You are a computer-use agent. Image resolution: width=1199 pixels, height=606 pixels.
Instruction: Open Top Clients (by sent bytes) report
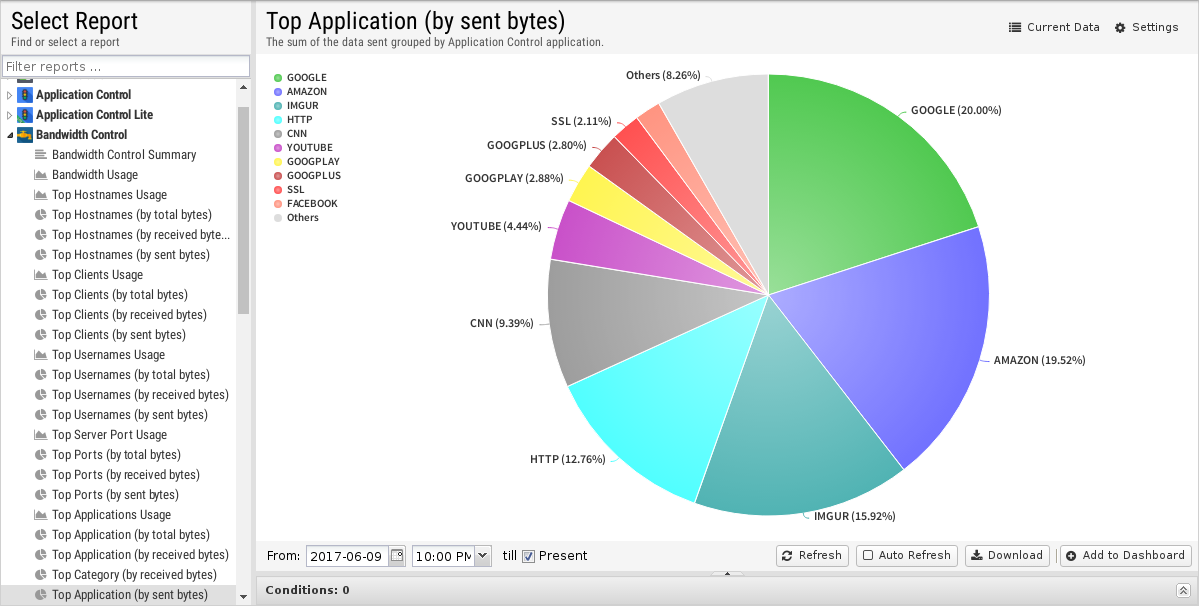(119, 335)
